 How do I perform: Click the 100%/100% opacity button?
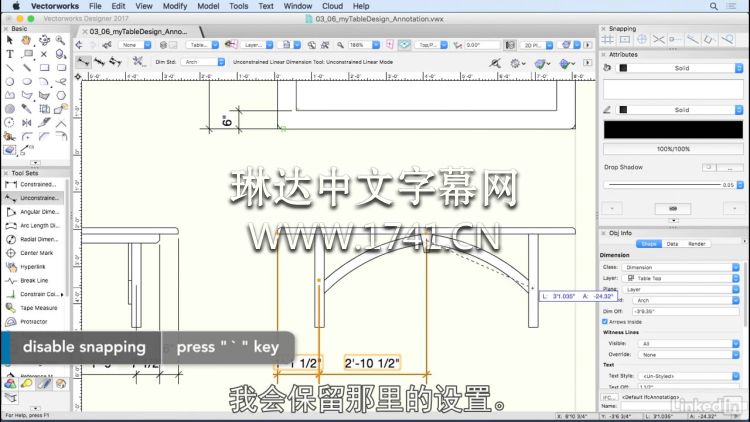[x=673, y=149]
